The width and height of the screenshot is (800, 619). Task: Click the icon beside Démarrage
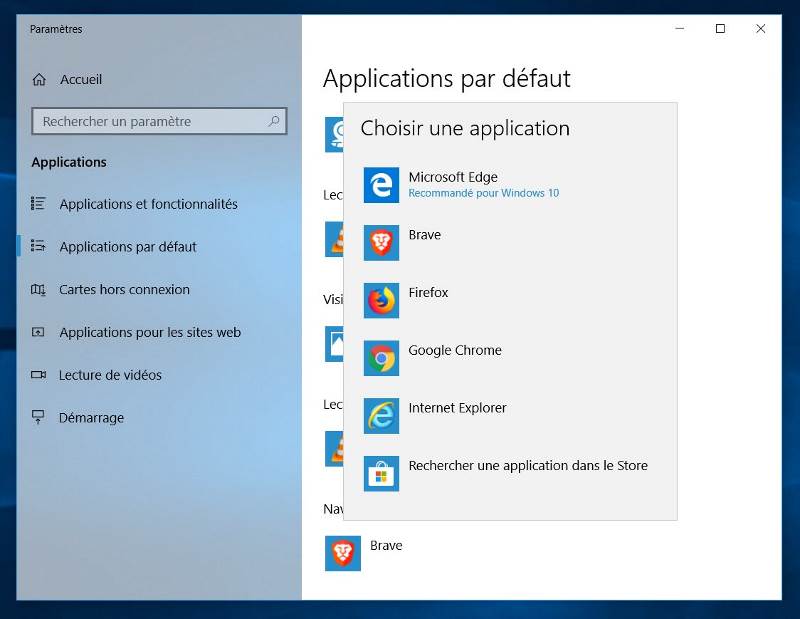(38, 417)
